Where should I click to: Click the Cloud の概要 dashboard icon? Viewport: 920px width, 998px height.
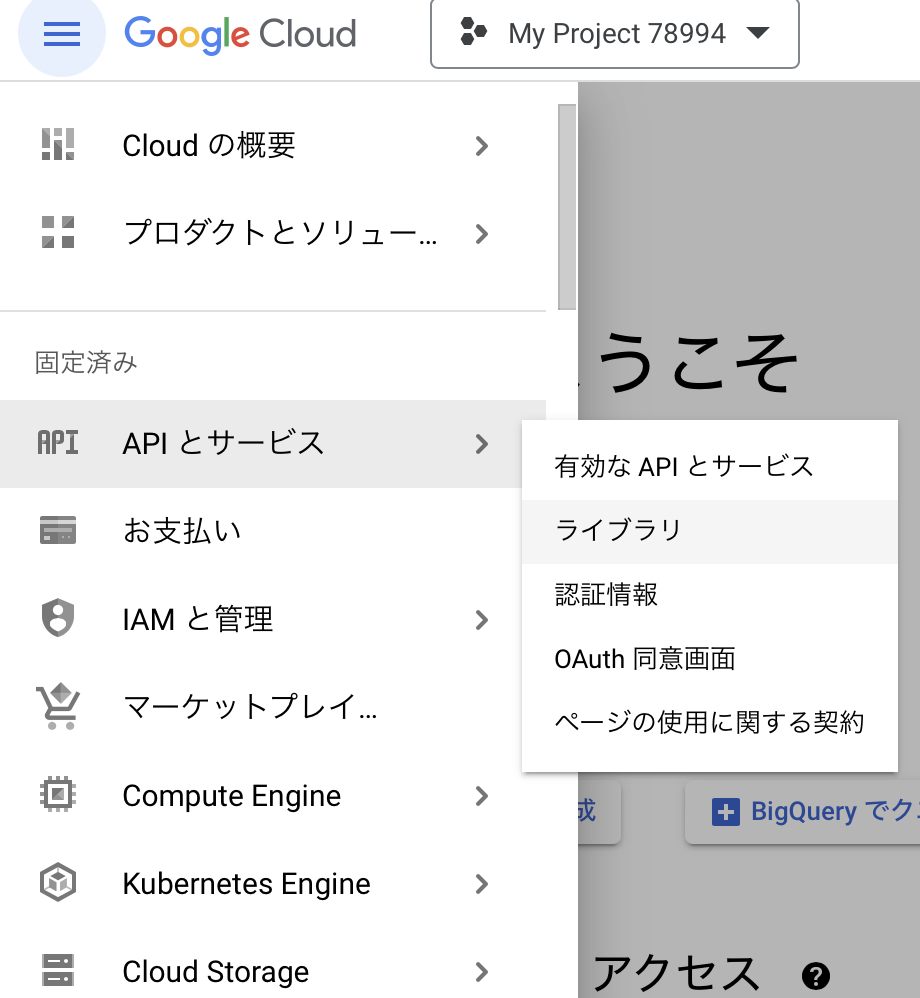coord(58,144)
